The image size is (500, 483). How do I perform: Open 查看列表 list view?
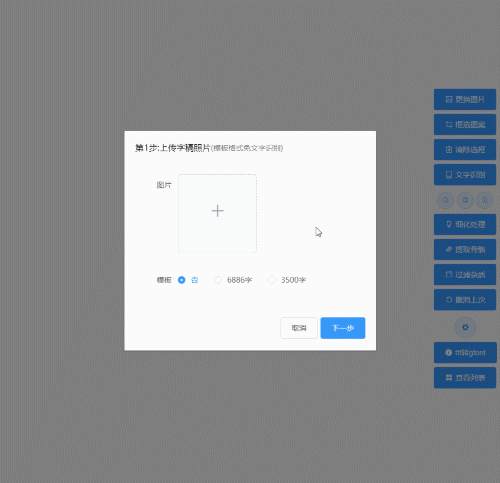[x=465, y=378]
